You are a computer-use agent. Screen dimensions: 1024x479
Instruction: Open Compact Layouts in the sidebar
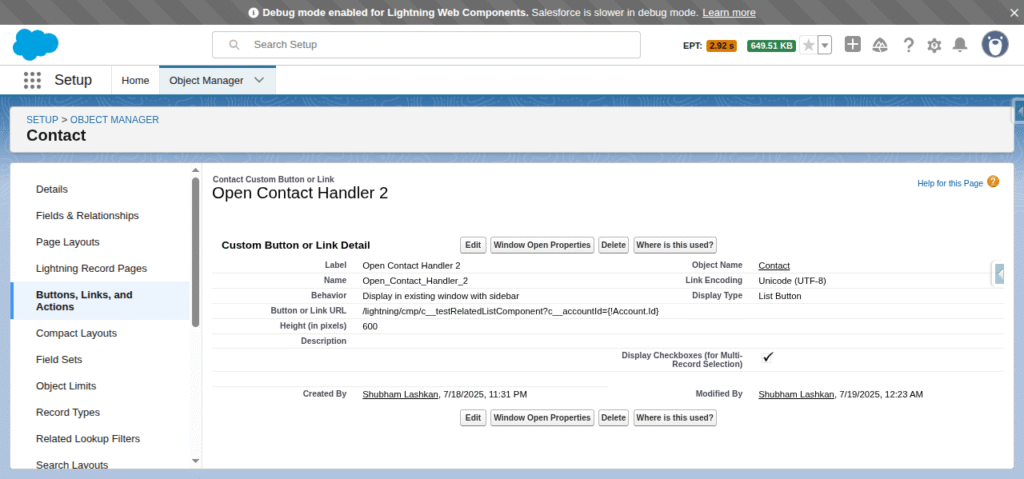pyautogui.click(x=76, y=333)
